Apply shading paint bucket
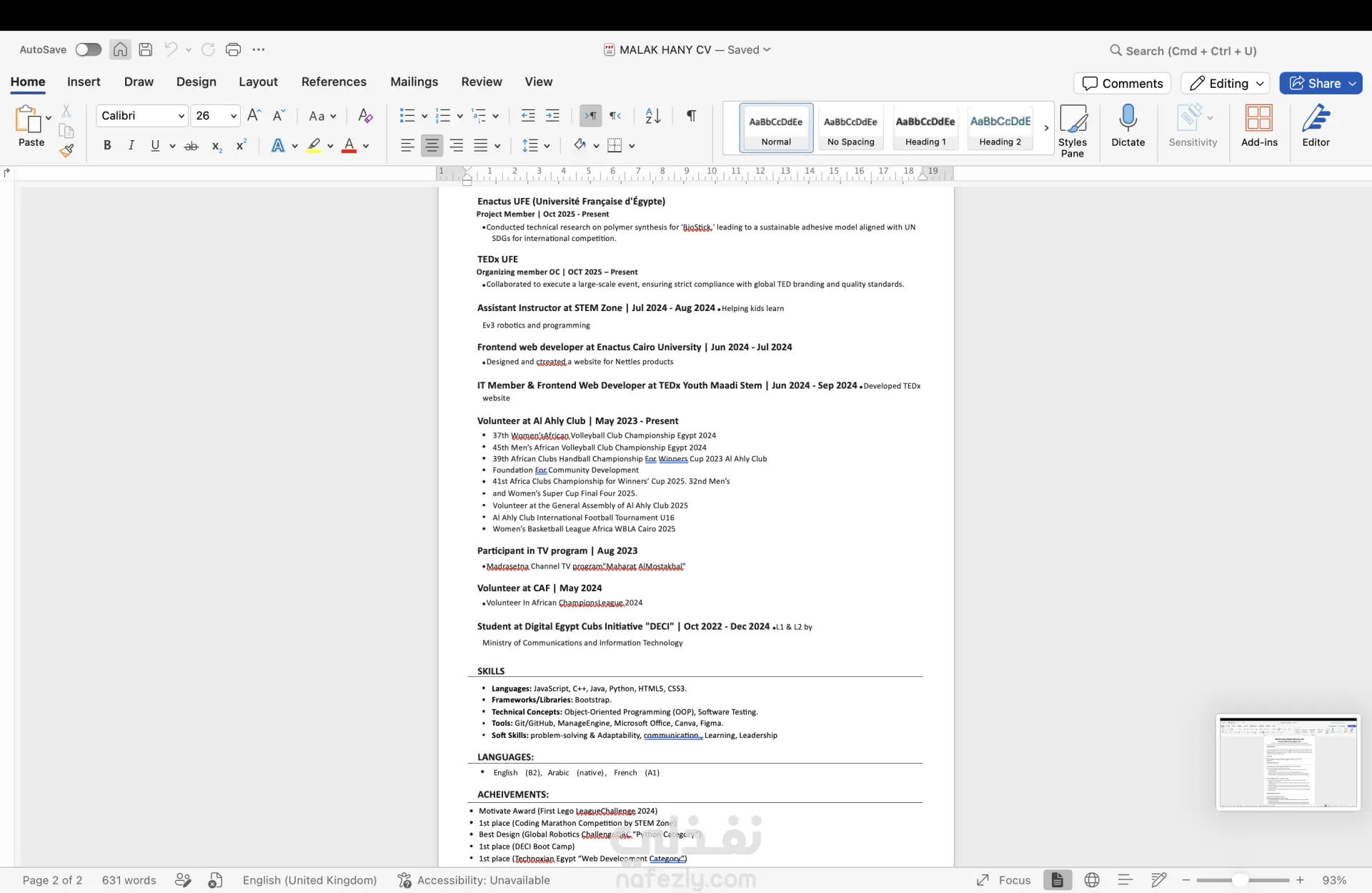The height and width of the screenshot is (893, 1372). point(580,145)
